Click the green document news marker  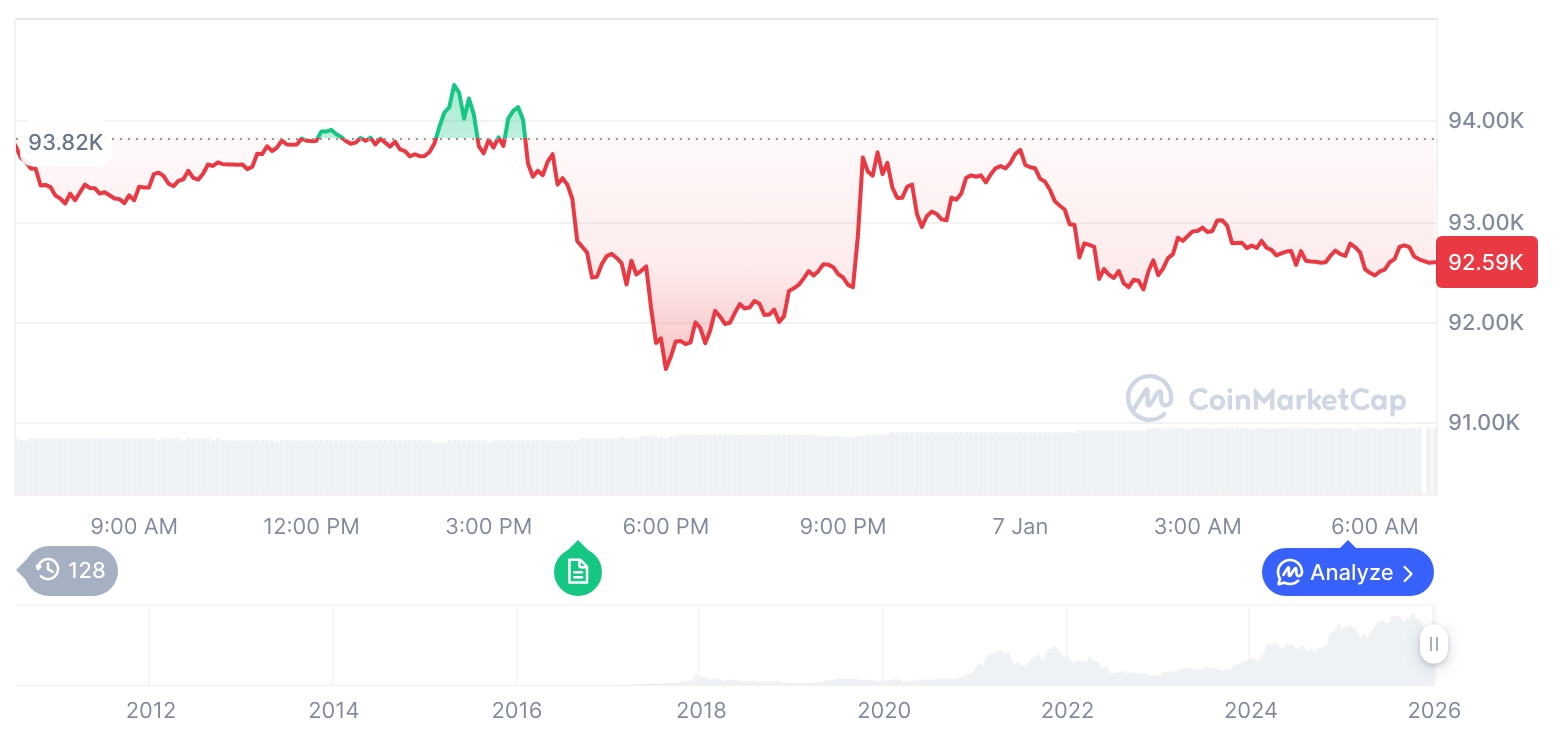[x=578, y=571]
